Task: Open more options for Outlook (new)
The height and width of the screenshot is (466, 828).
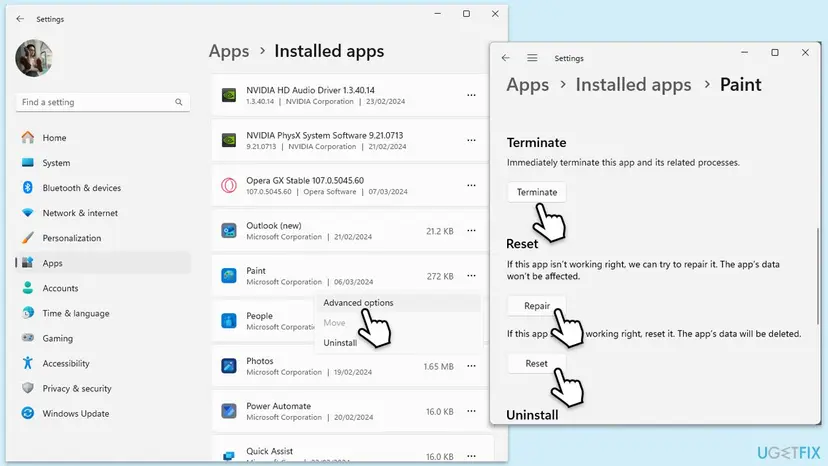Action: tap(471, 230)
